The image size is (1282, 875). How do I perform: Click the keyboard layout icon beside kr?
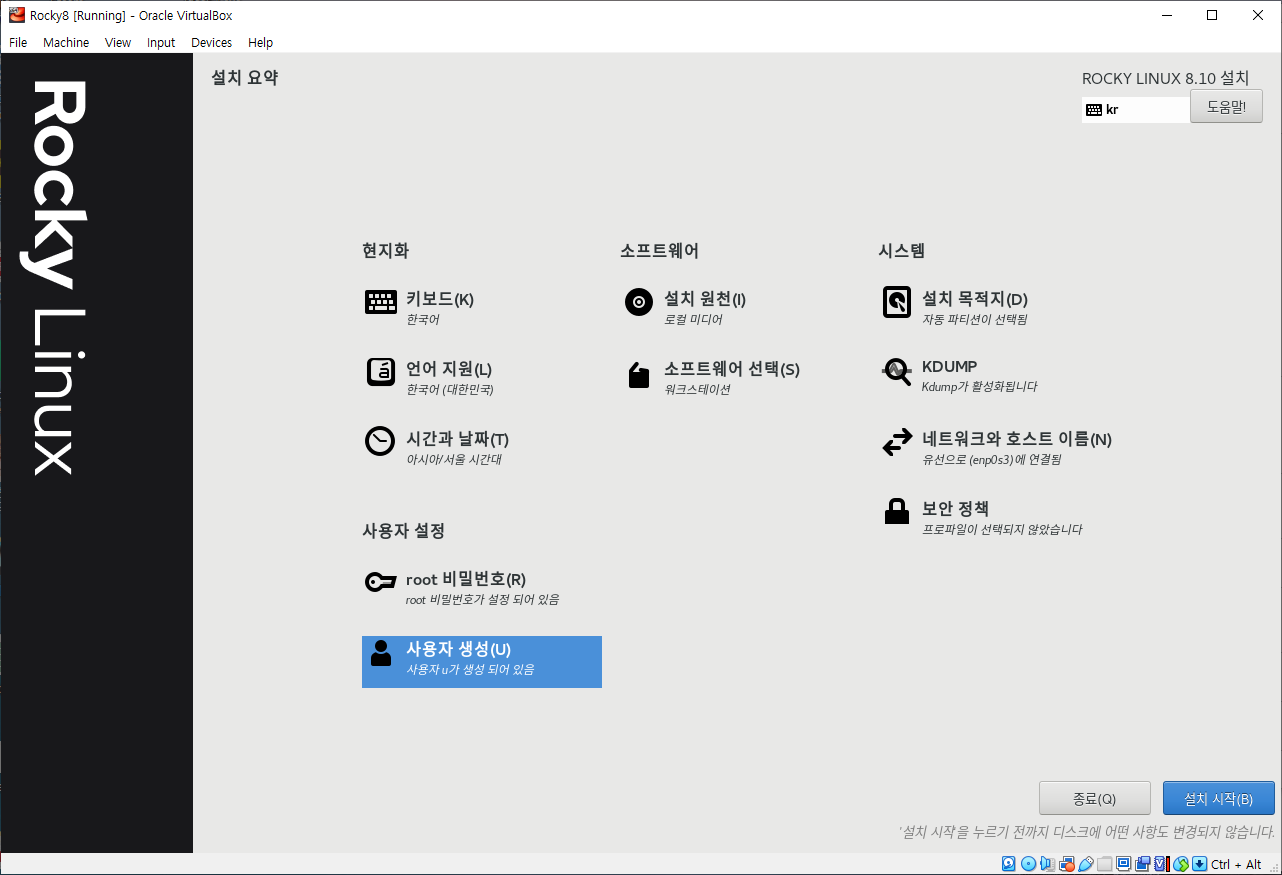1094,110
